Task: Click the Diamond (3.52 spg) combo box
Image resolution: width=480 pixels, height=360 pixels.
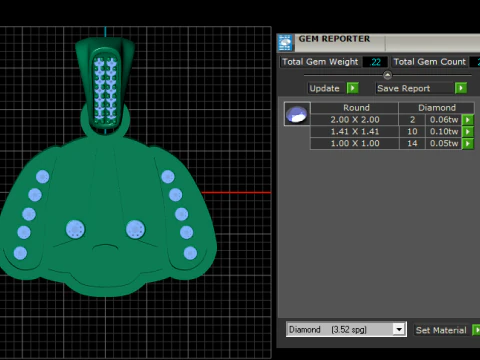Action: (x=346, y=330)
